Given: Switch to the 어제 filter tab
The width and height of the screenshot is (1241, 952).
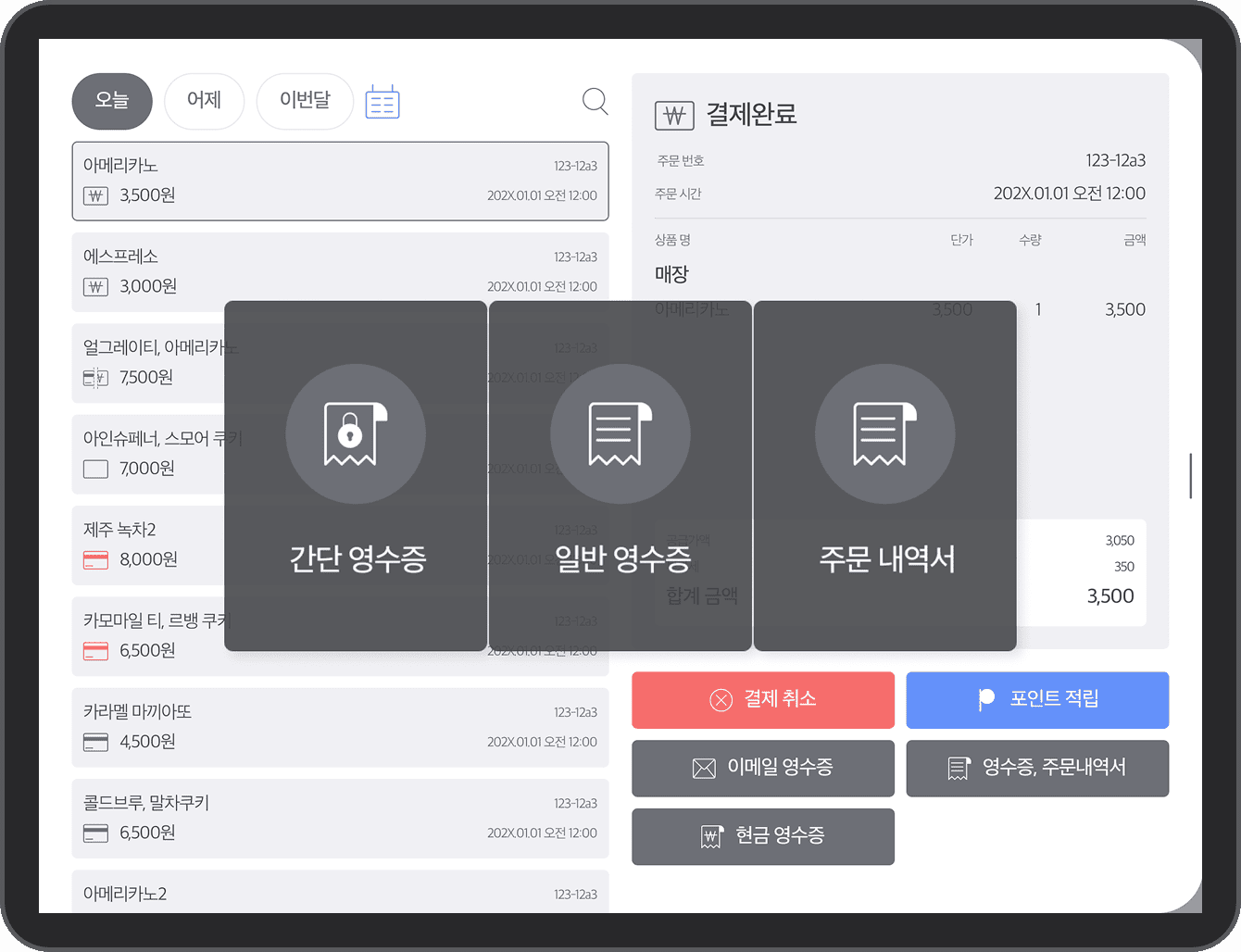Looking at the screenshot, I should [x=204, y=101].
